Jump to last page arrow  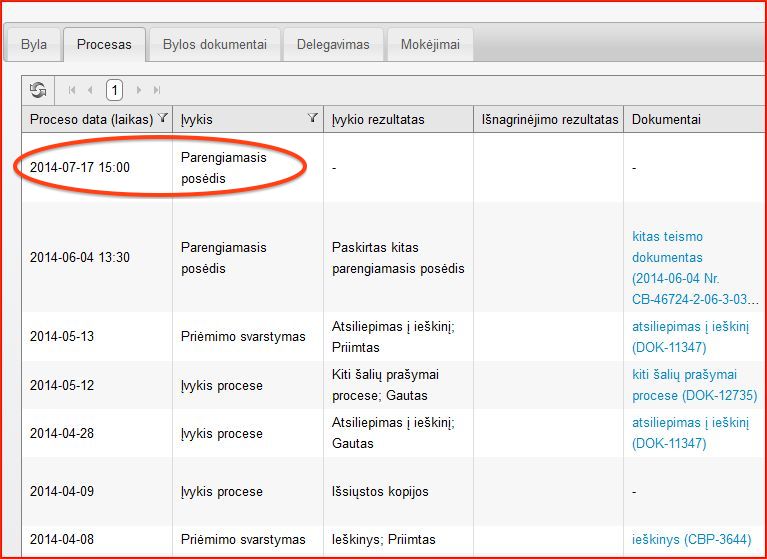point(156,90)
